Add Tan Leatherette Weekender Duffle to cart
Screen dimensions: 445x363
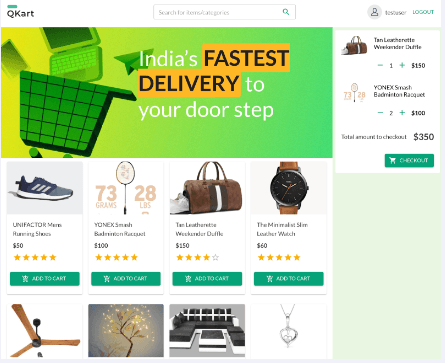tap(207, 279)
